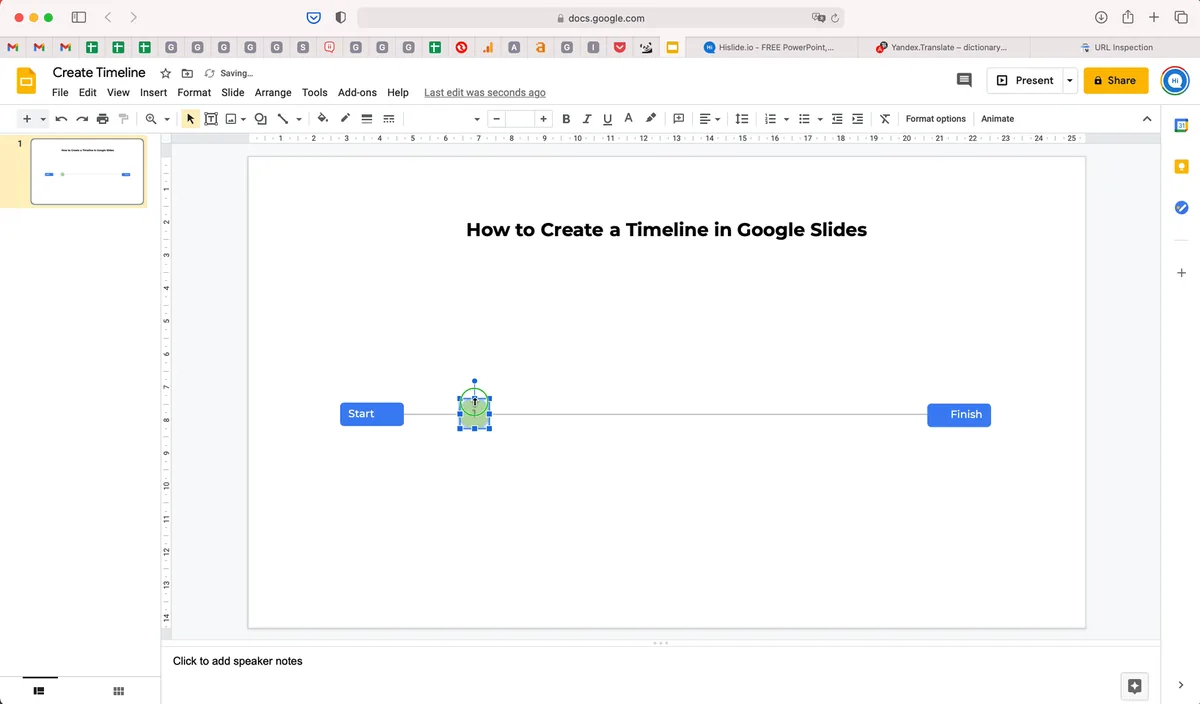Viewport: 1200px width, 704px height.
Task: Open the Fill color paint bucket
Action: 323,119
